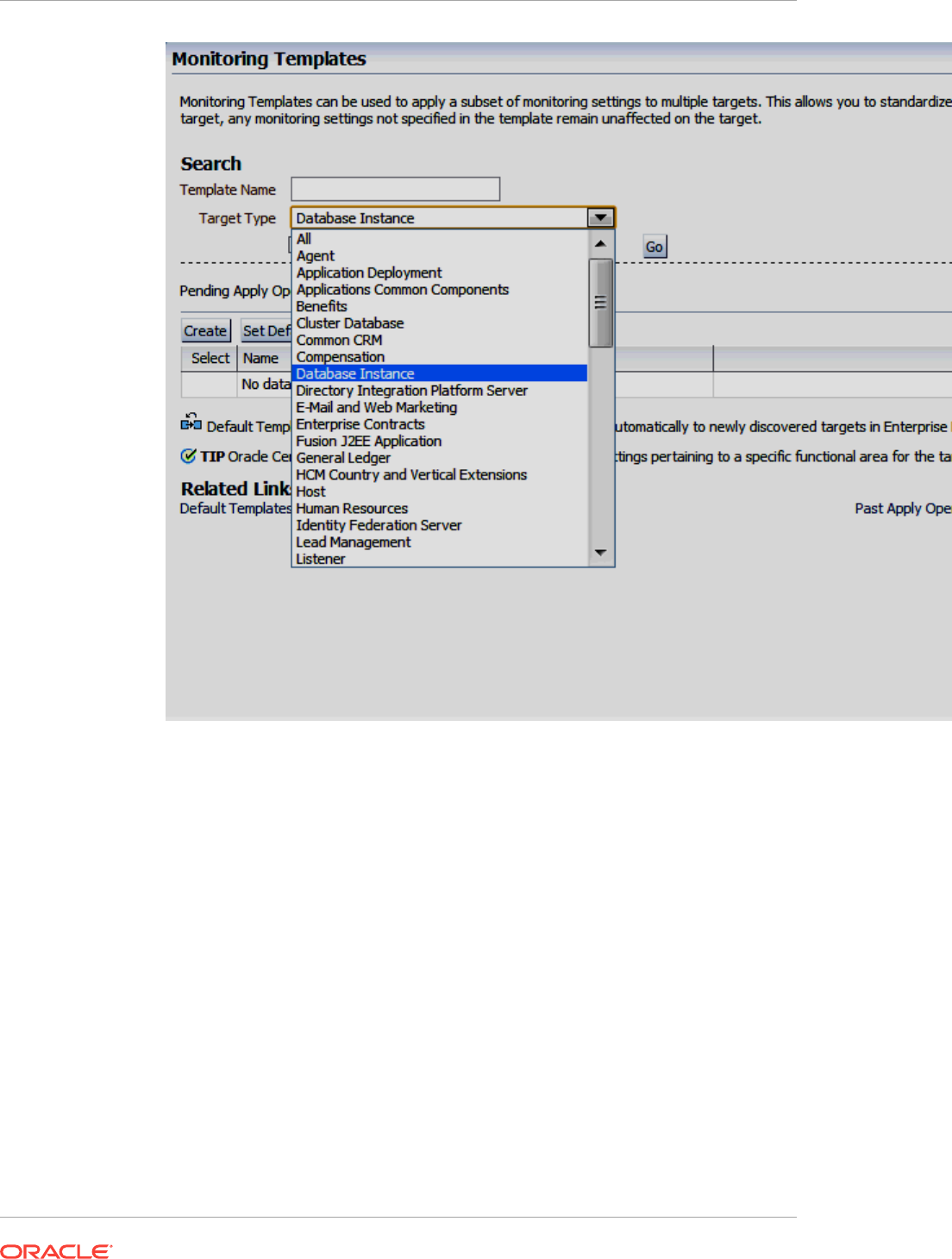The image size is (952, 1259).
Task: Choose 'Directory Integration Platform Server'
Action: point(440,391)
